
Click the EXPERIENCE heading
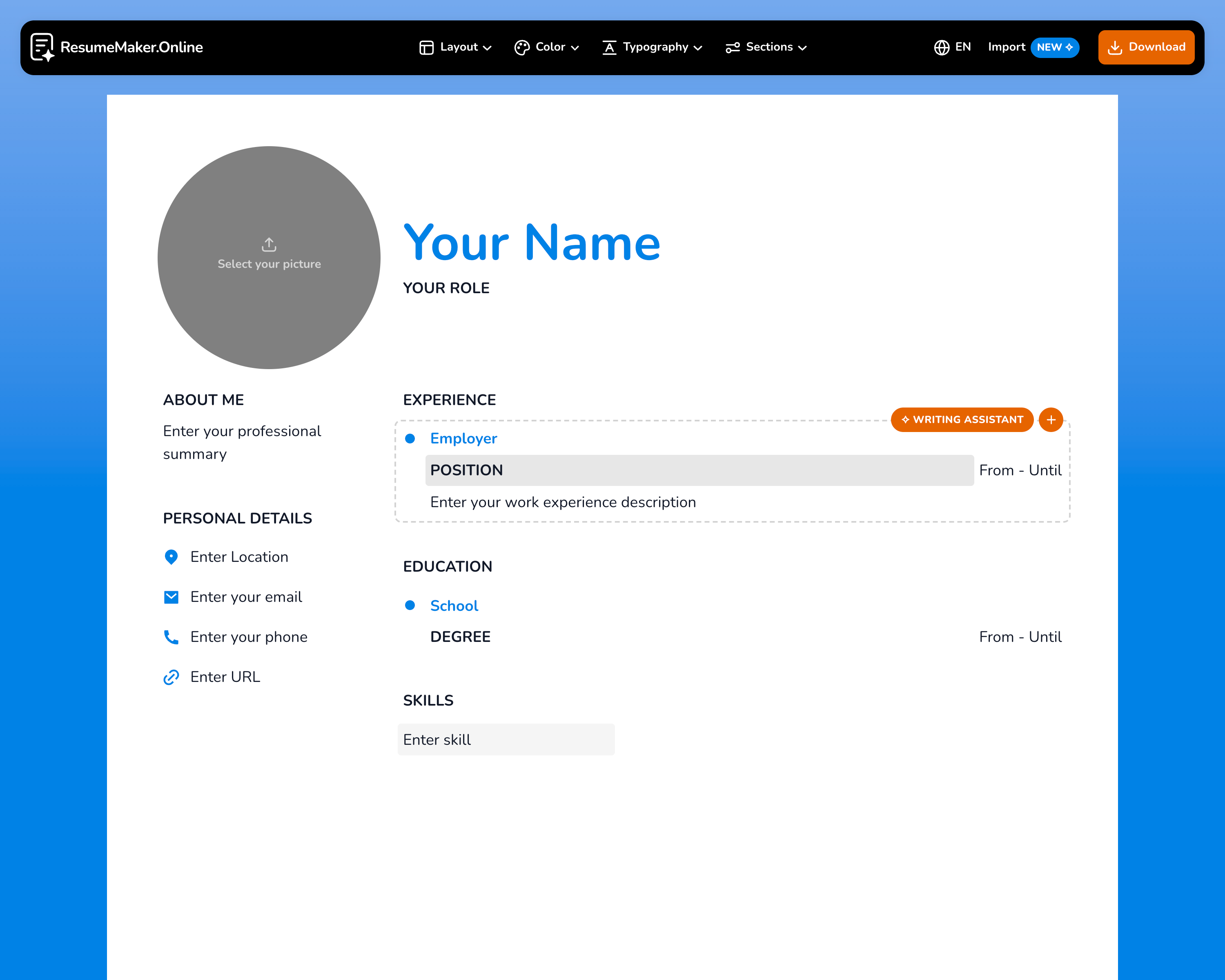coord(450,400)
